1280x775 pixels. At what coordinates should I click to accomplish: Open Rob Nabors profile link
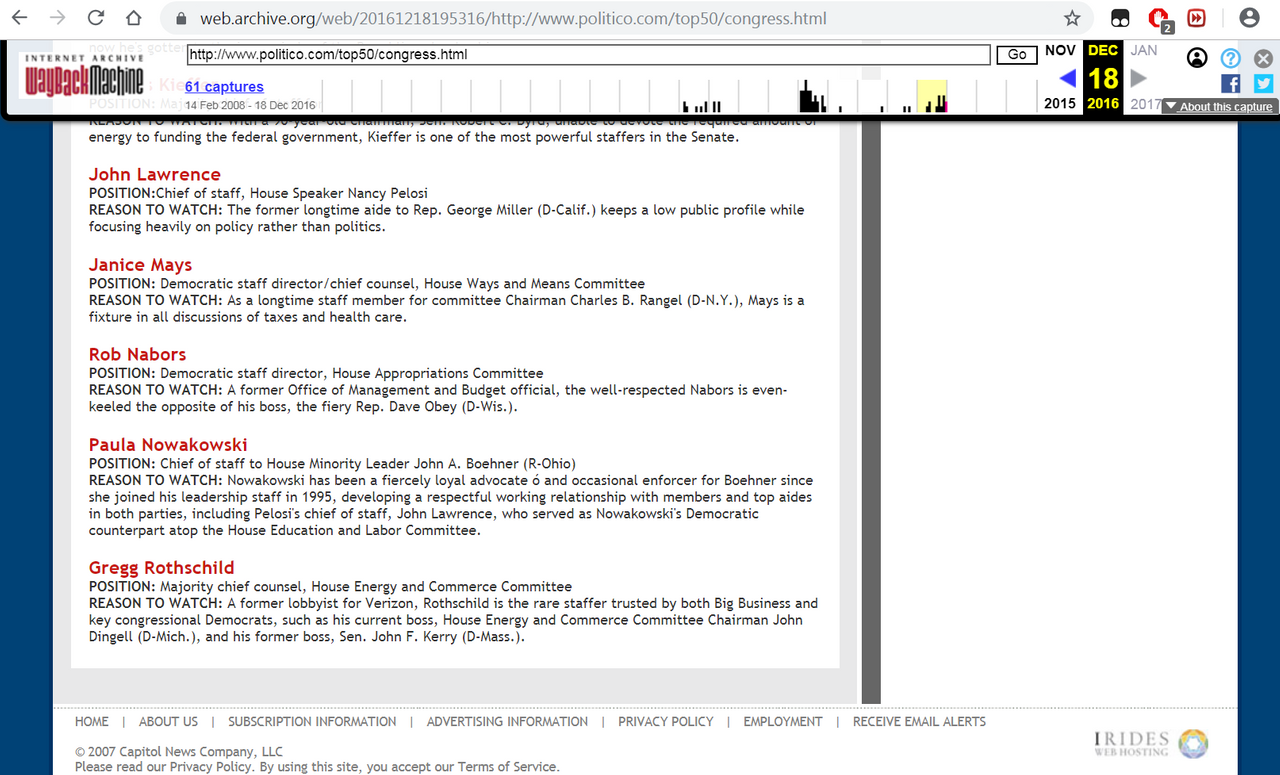pos(137,355)
